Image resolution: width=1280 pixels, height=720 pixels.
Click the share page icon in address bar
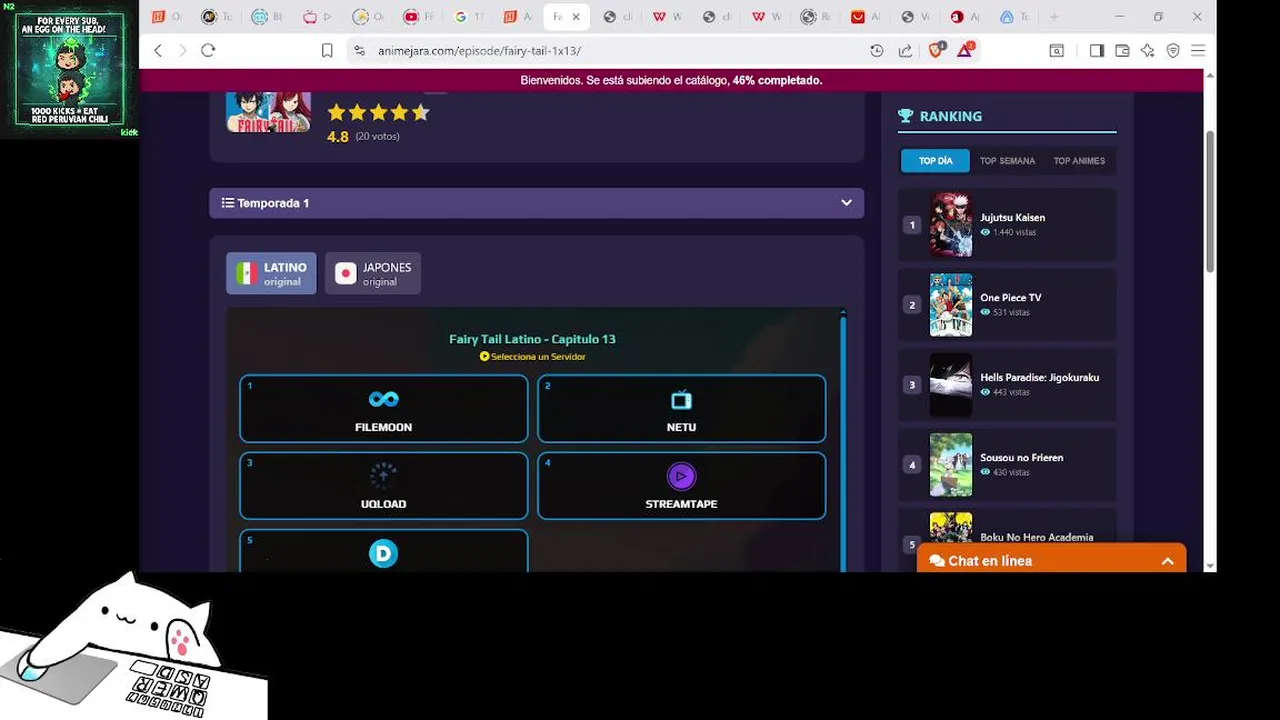click(905, 51)
